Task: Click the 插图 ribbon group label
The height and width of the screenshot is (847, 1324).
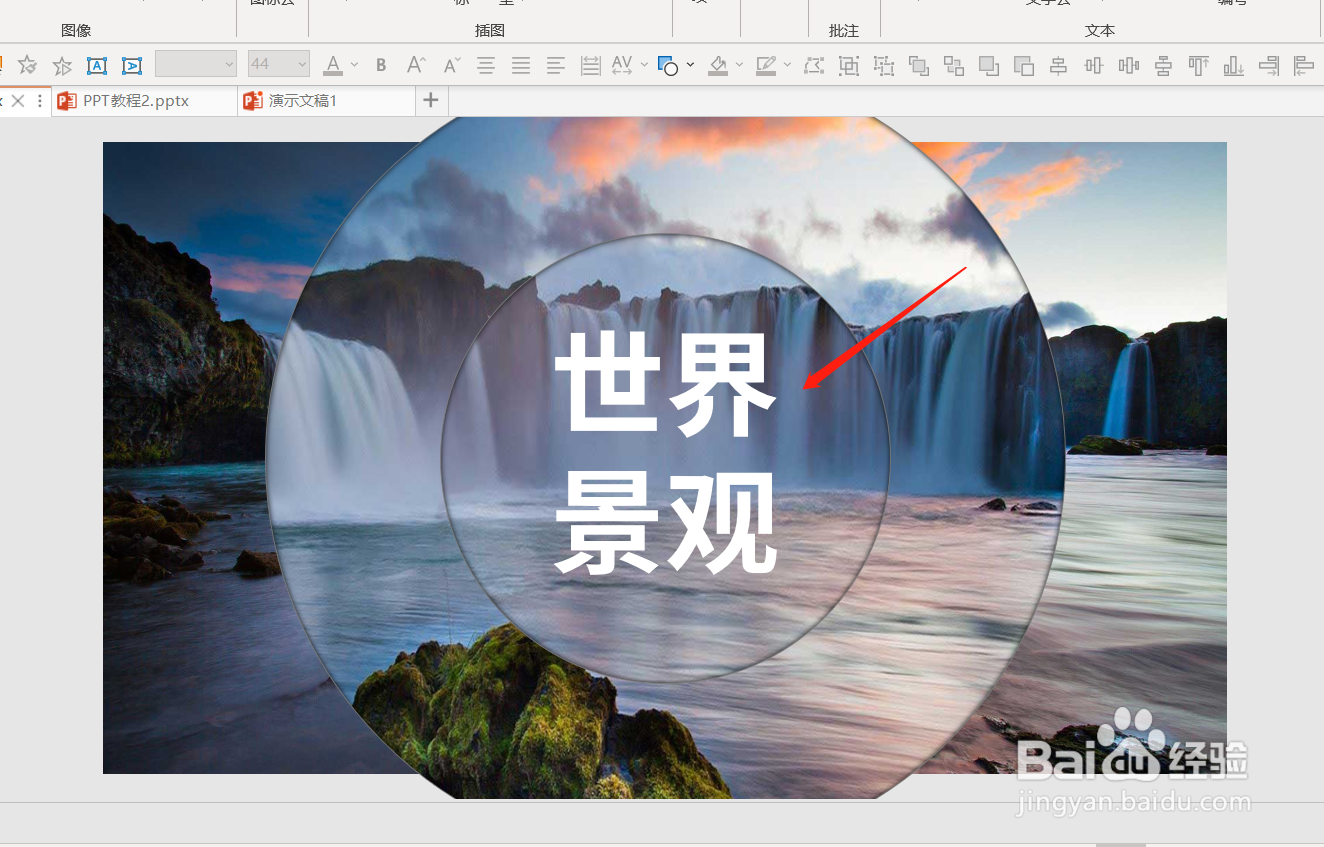Action: [x=490, y=31]
